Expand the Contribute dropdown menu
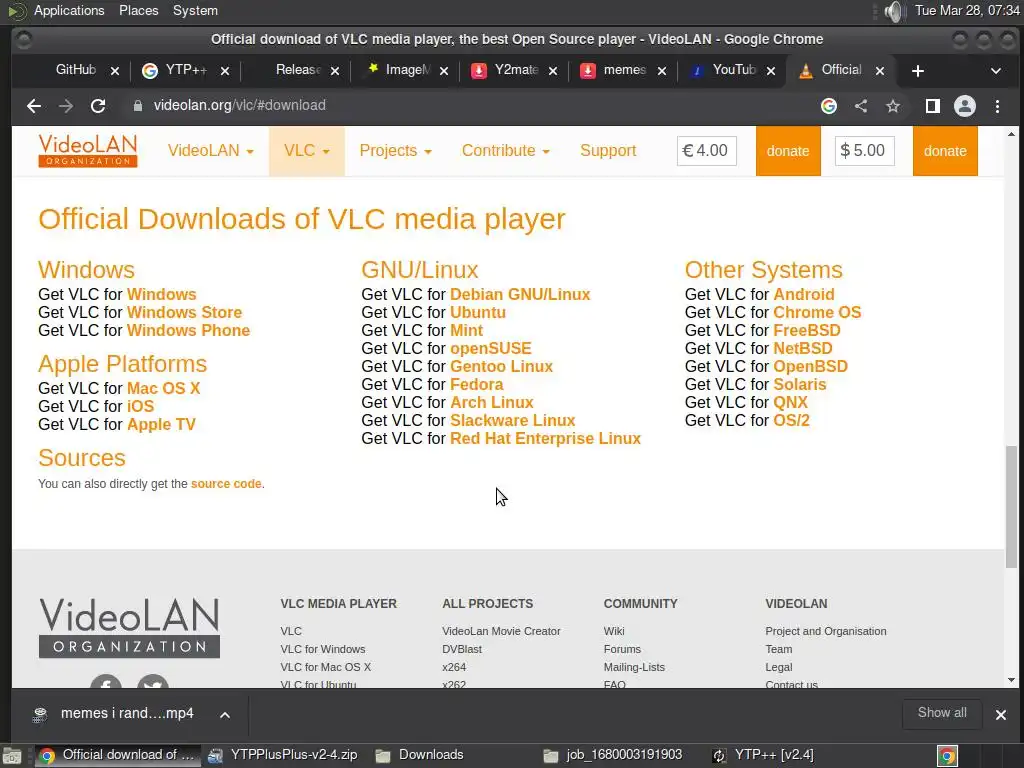This screenshot has height=768, width=1024. coord(505,151)
